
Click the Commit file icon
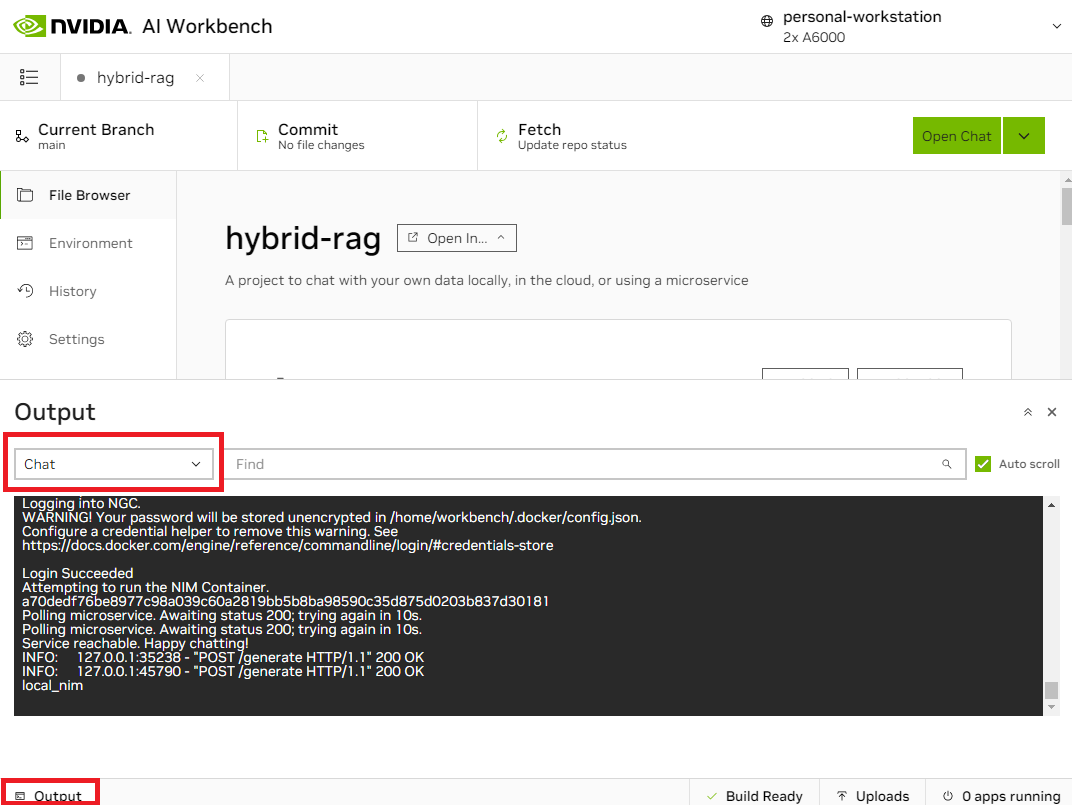tap(262, 136)
